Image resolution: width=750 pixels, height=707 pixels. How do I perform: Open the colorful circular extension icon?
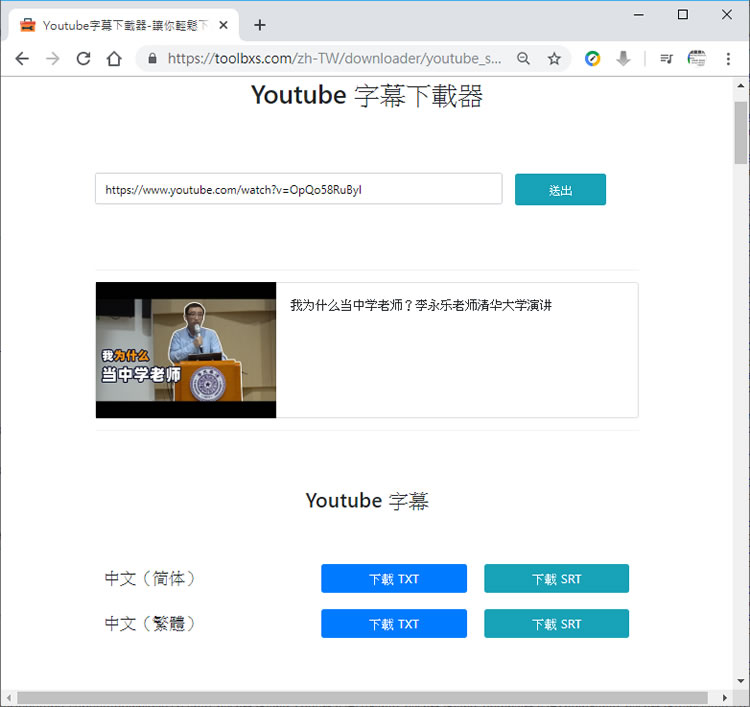pos(592,58)
